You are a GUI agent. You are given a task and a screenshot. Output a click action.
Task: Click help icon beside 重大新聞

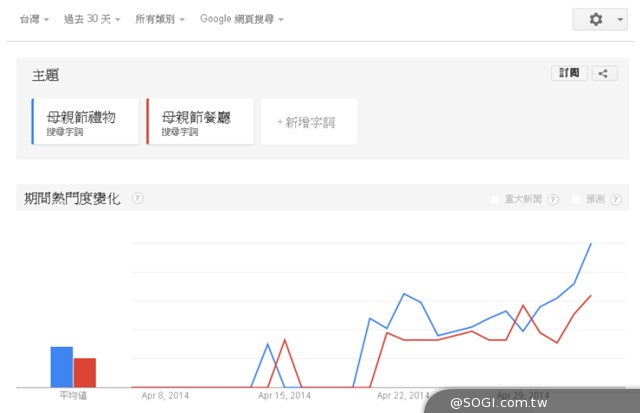(x=553, y=199)
